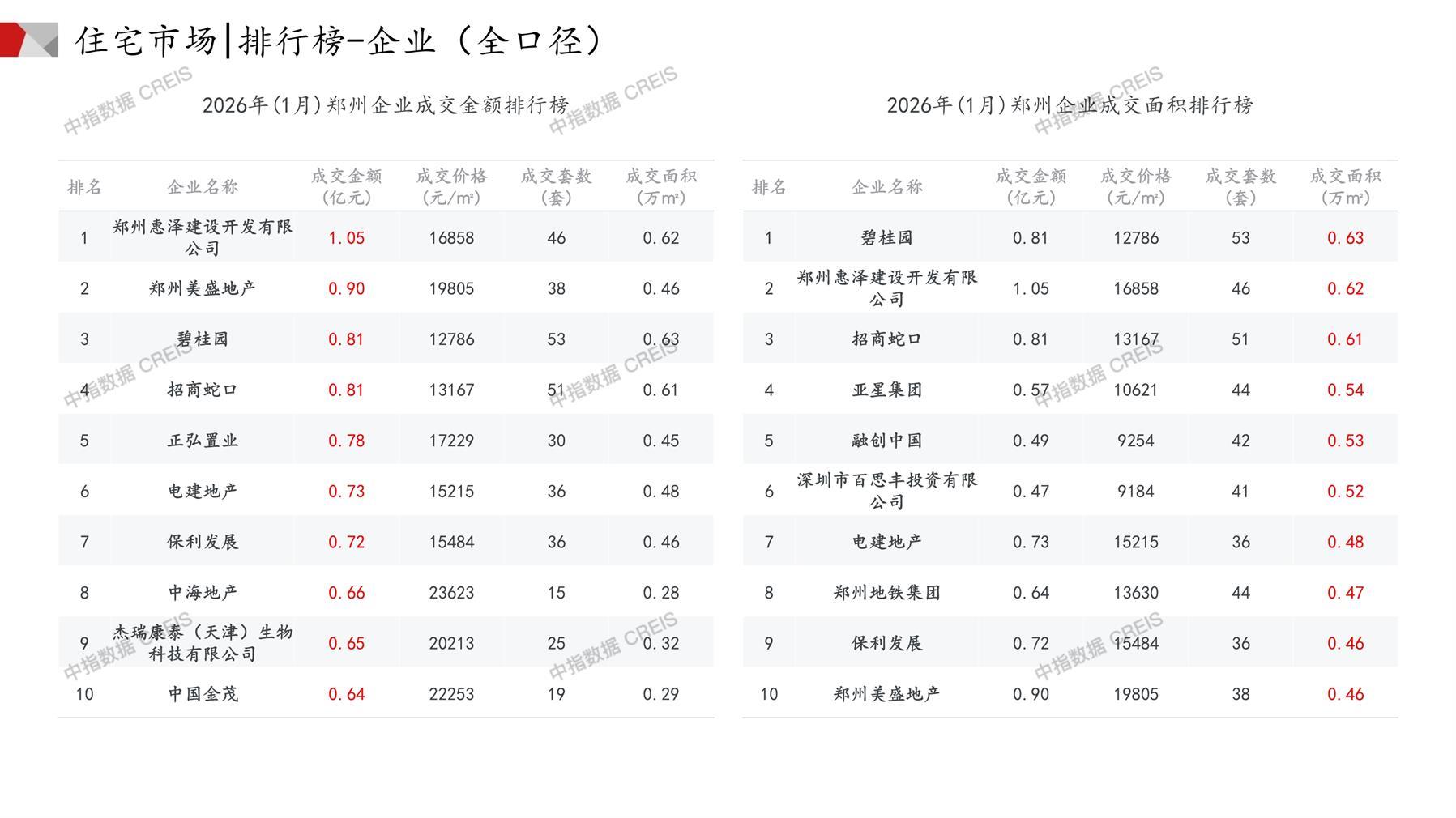The width and height of the screenshot is (1456, 818).
Task: Click the price value 23623 for 中海地产
Action: point(451,593)
